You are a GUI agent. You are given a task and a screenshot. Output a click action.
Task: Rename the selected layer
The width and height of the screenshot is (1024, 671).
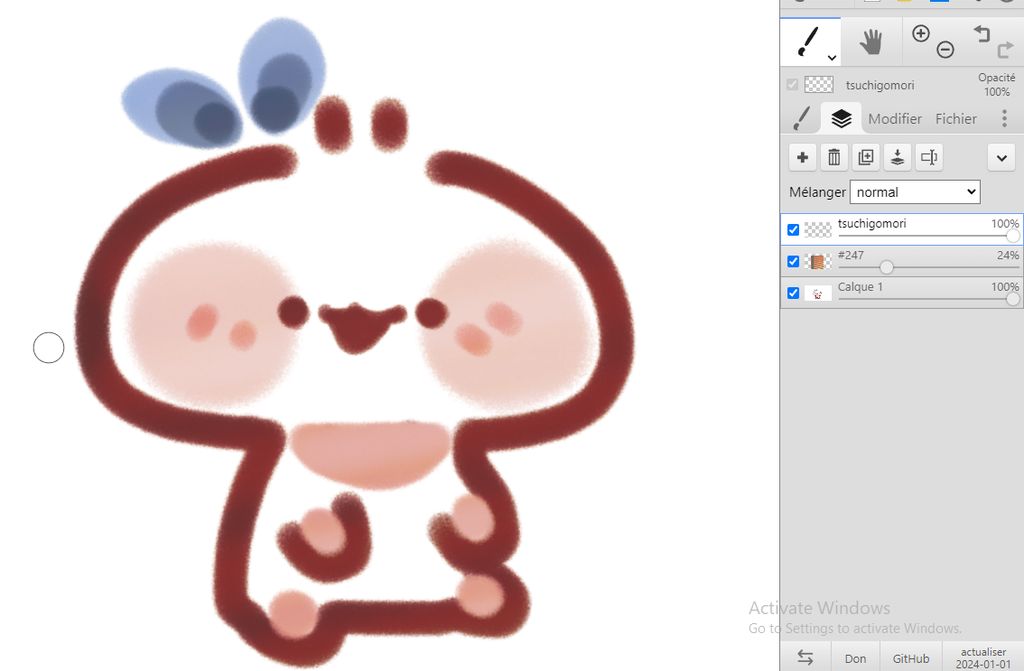click(929, 157)
